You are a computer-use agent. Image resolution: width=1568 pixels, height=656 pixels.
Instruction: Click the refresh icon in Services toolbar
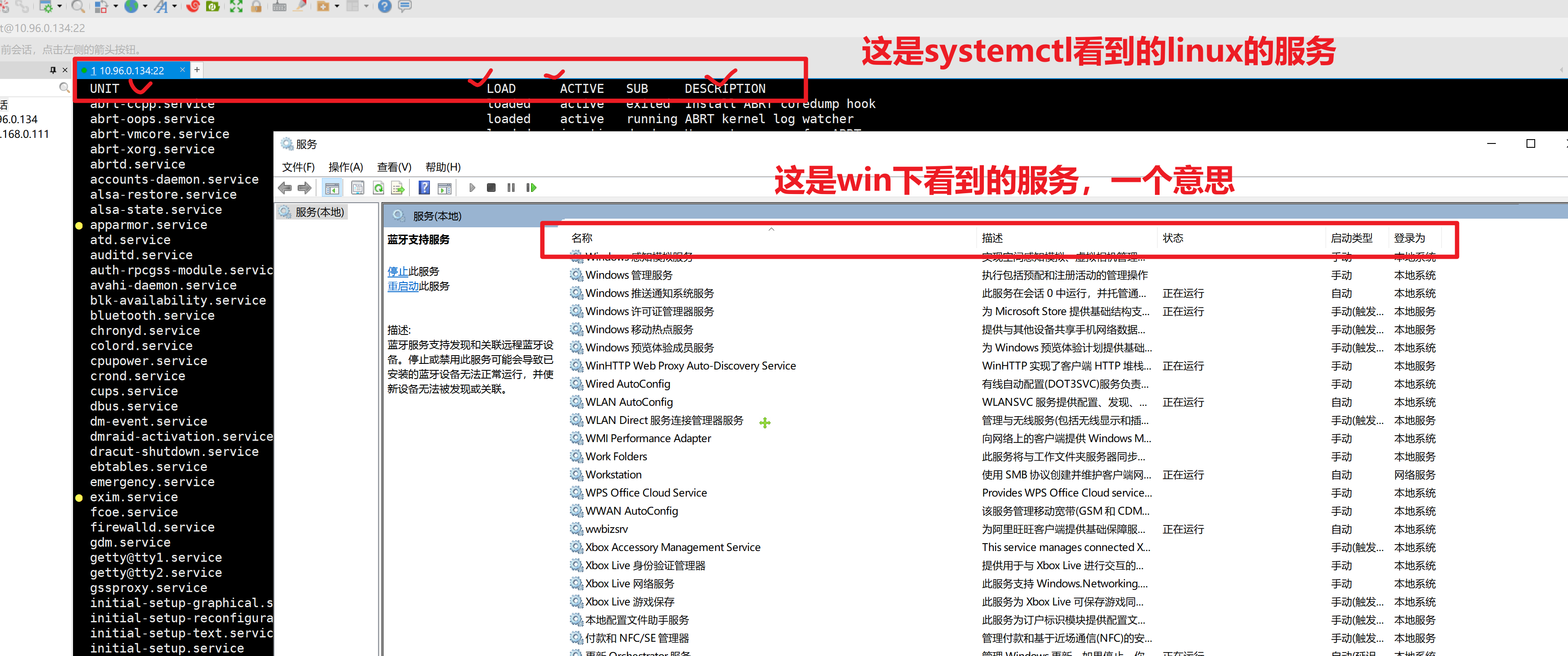click(x=378, y=188)
